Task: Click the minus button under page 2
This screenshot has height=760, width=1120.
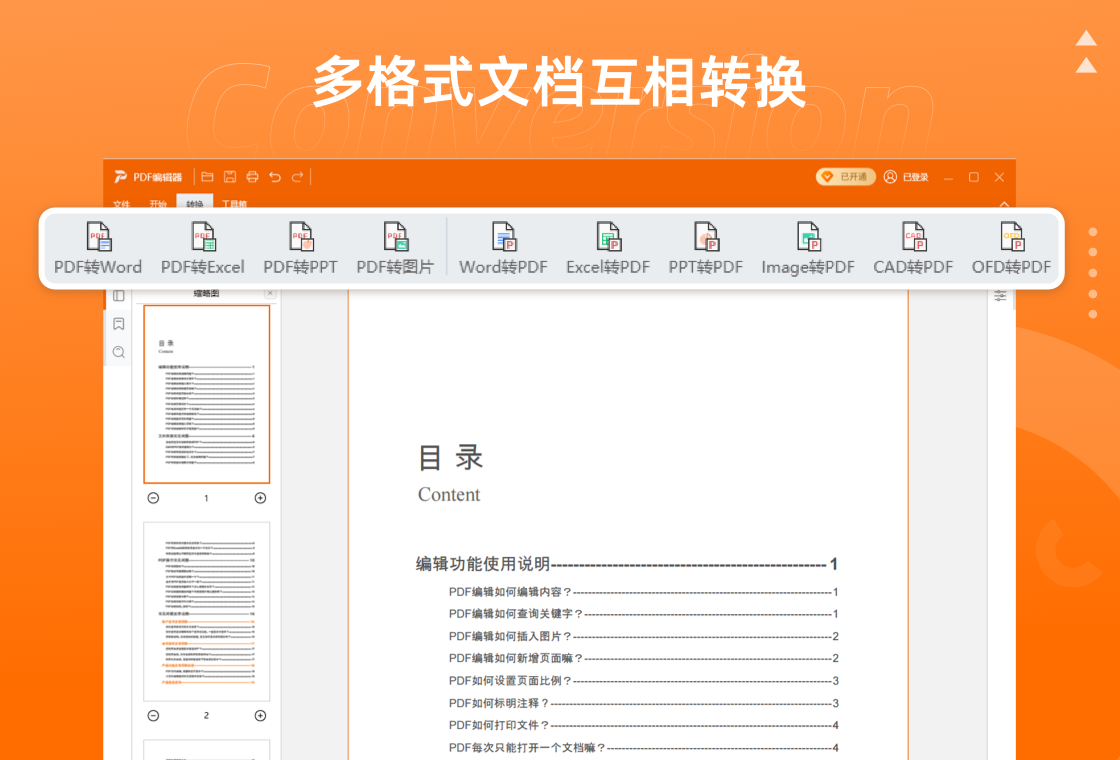Action: [153, 715]
